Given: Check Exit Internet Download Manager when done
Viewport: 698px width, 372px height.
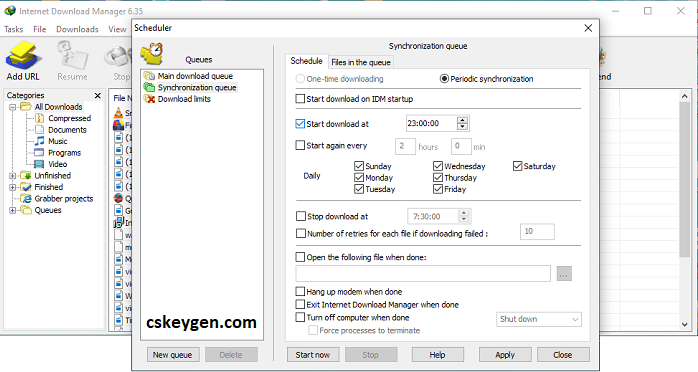Looking at the screenshot, I should tap(300, 304).
